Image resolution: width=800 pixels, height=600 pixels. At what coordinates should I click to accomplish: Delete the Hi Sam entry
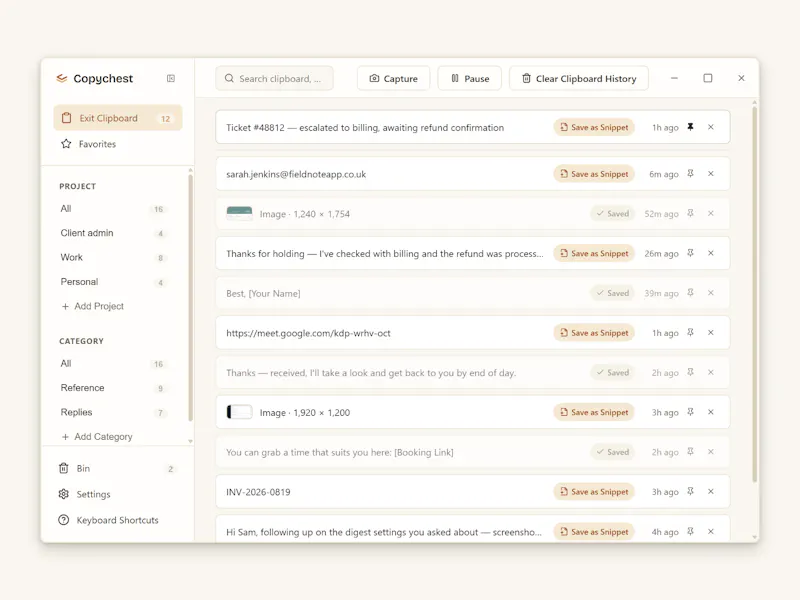711,532
